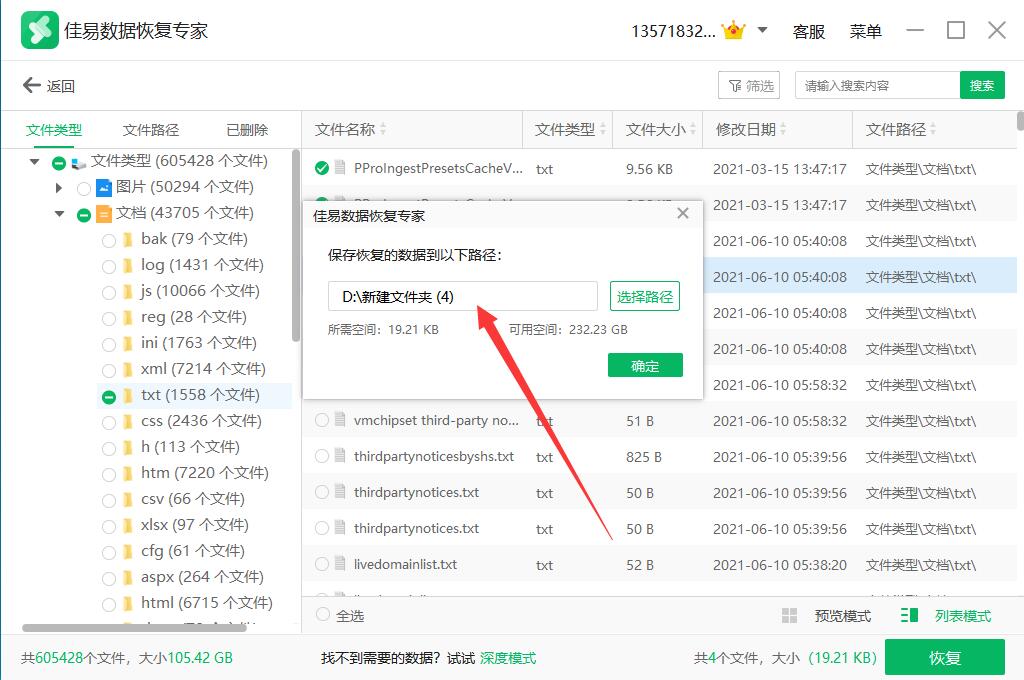Open 客服 customer service
Screen dimensions: 1024x680
pos(808,31)
